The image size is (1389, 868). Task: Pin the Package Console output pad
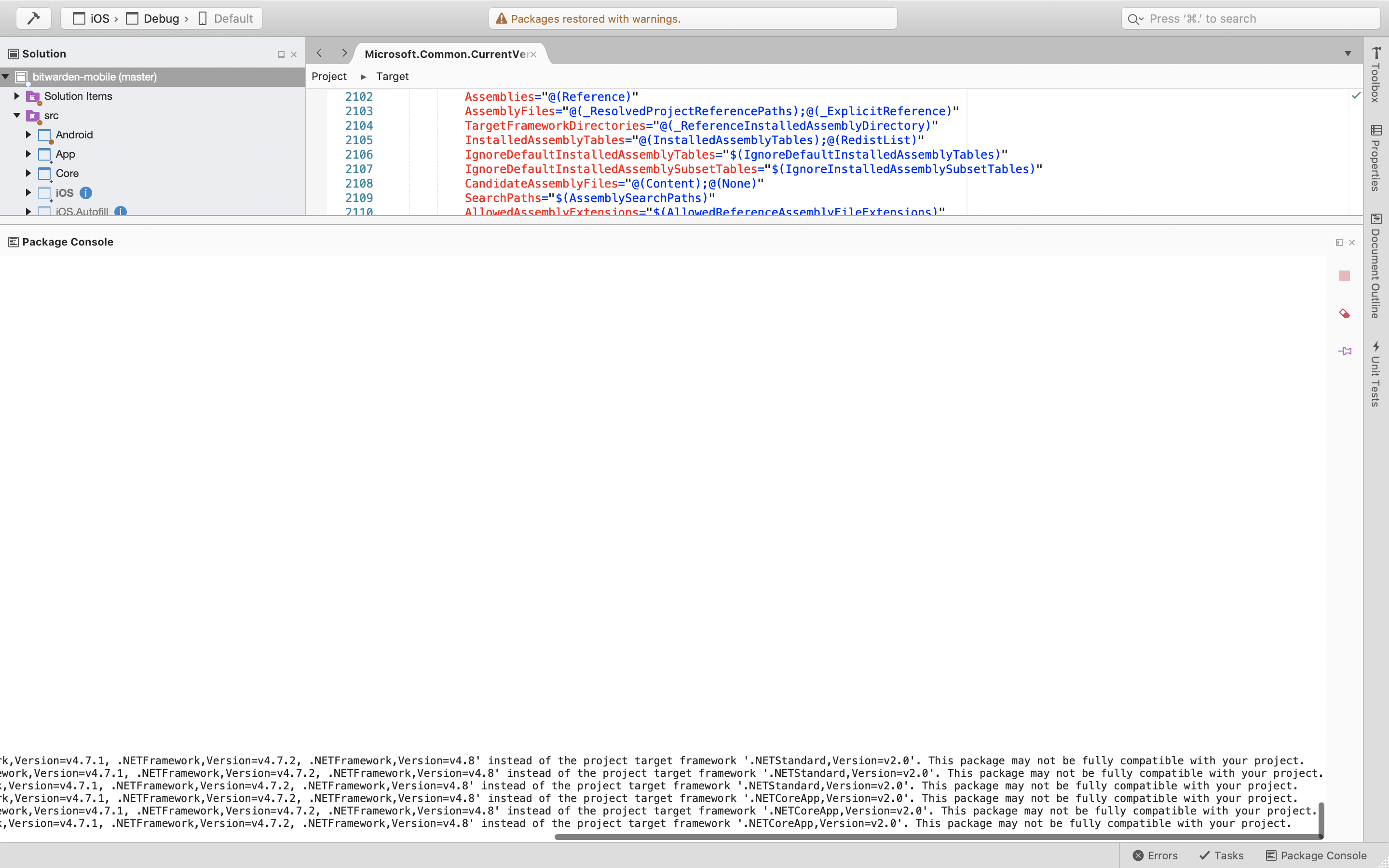coord(1344,351)
